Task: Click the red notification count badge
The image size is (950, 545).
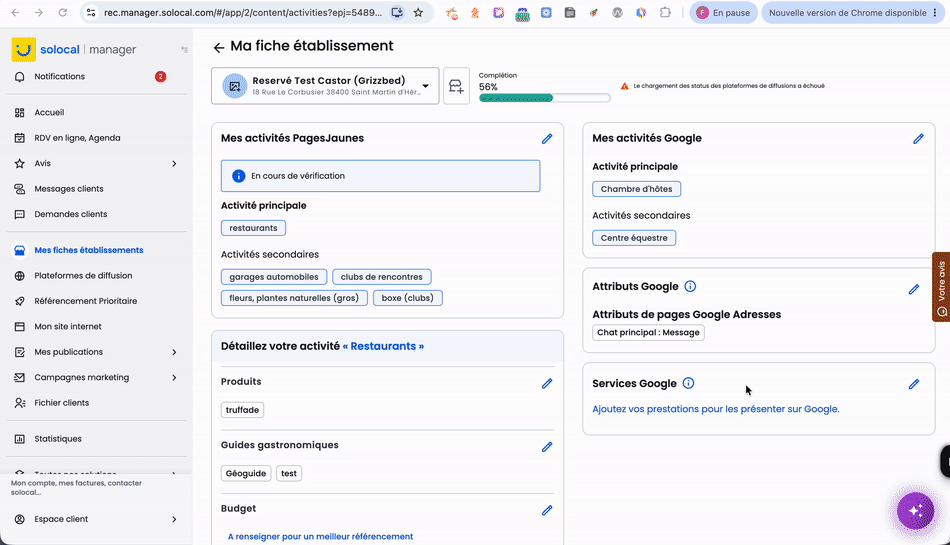Action: [160, 77]
